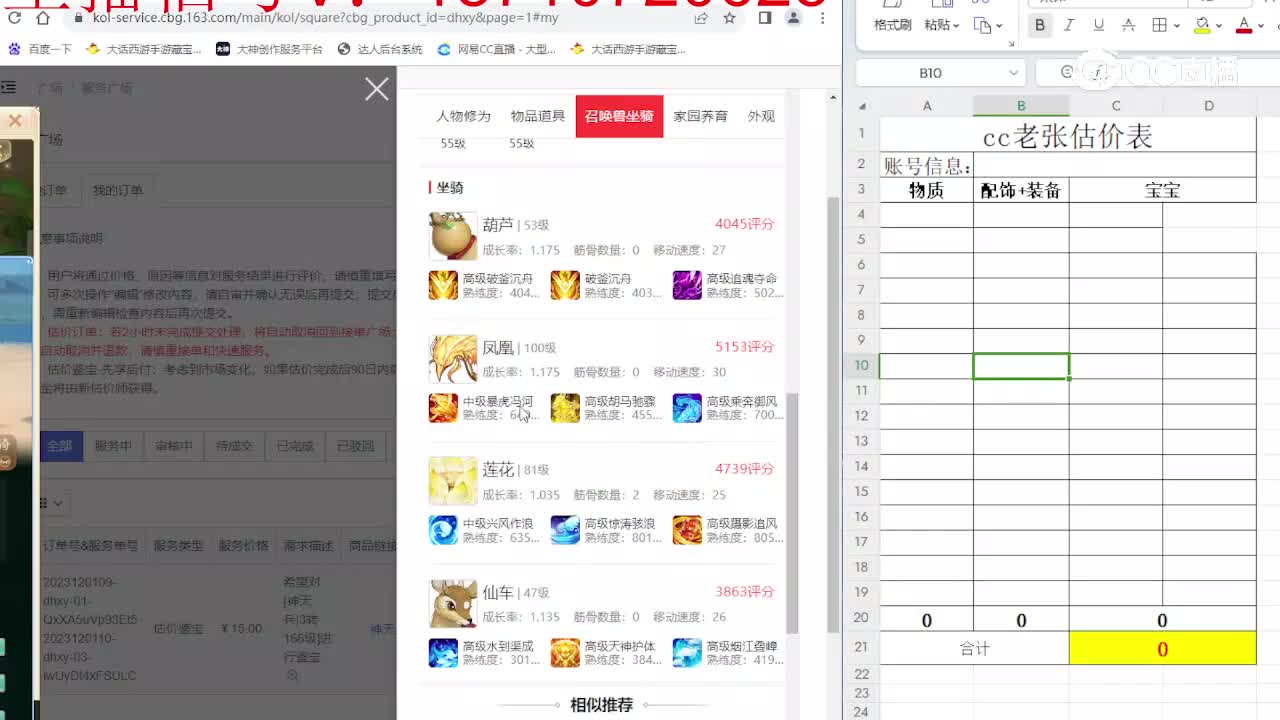The height and width of the screenshot is (720, 1280).
Task: Click the copy icon in spreadsheet toolbar
Action: (982, 25)
